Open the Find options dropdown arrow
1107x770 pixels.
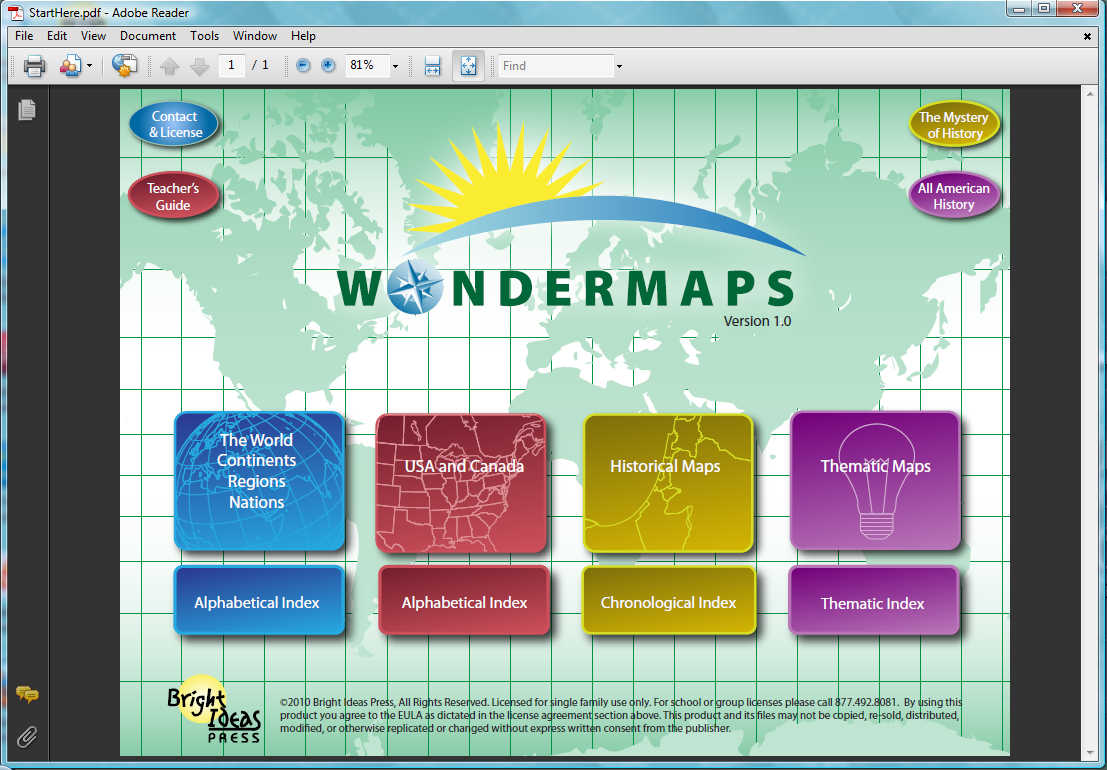[x=619, y=66]
